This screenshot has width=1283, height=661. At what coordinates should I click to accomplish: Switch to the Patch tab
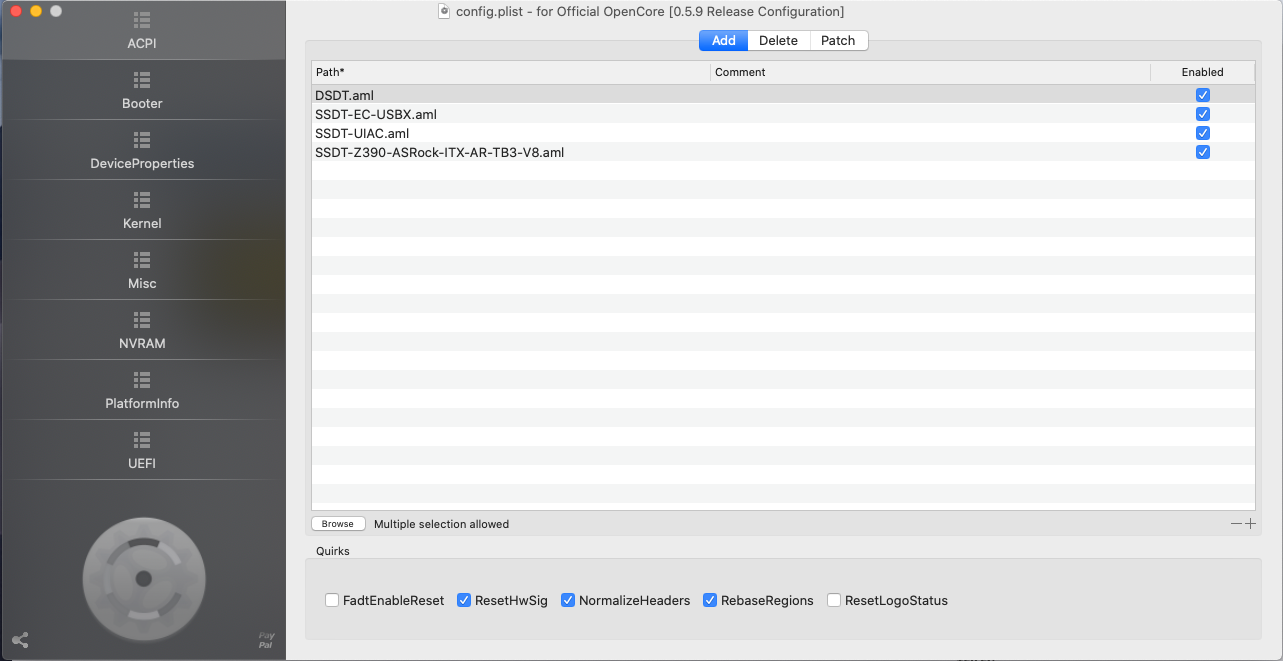838,40
